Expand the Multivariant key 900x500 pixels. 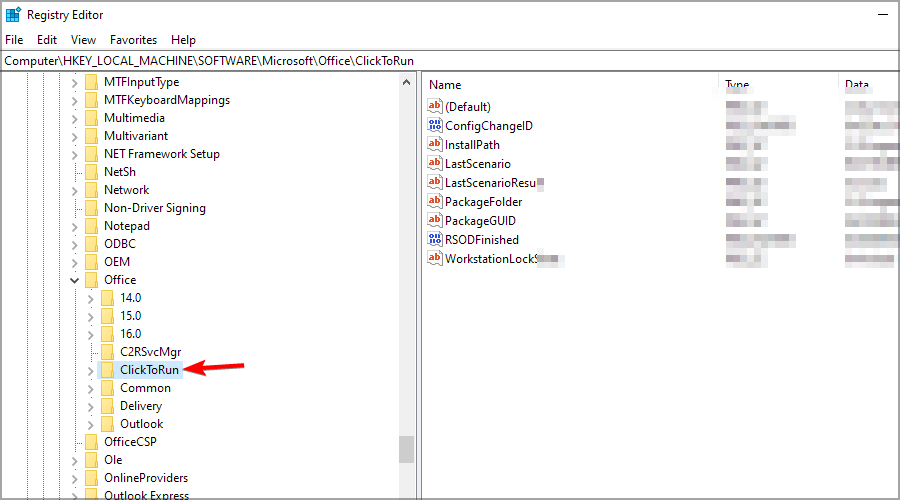tap(74, 137)
